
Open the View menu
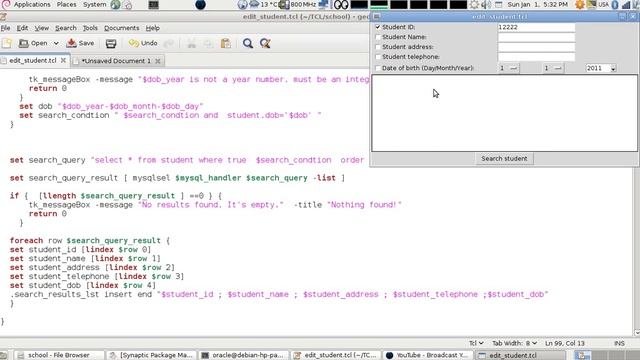(41, 28)
